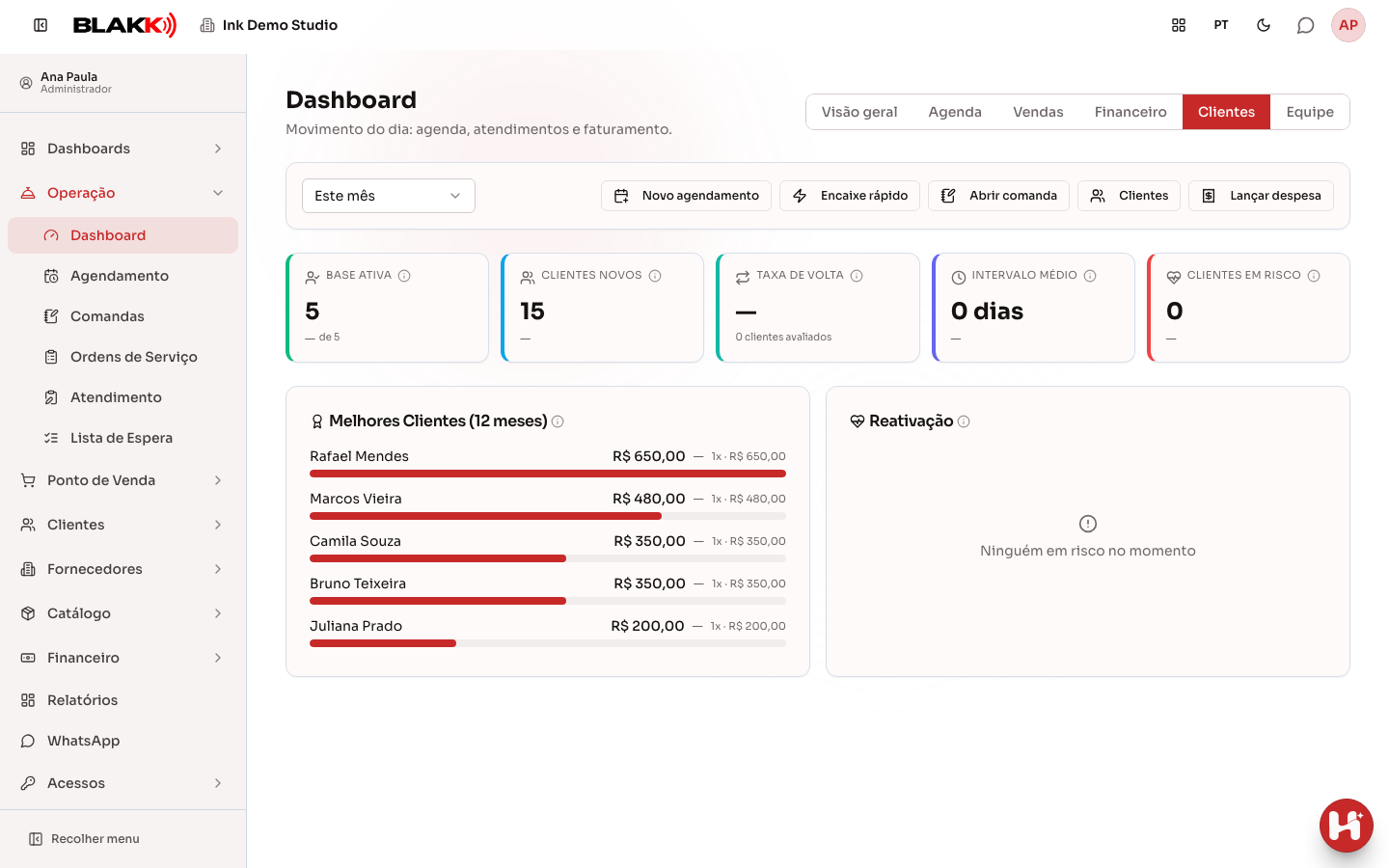This screenshot has width=1389, height=868.
Task: Click Rafael Mendes revenue bar
Action: (548, 474)
